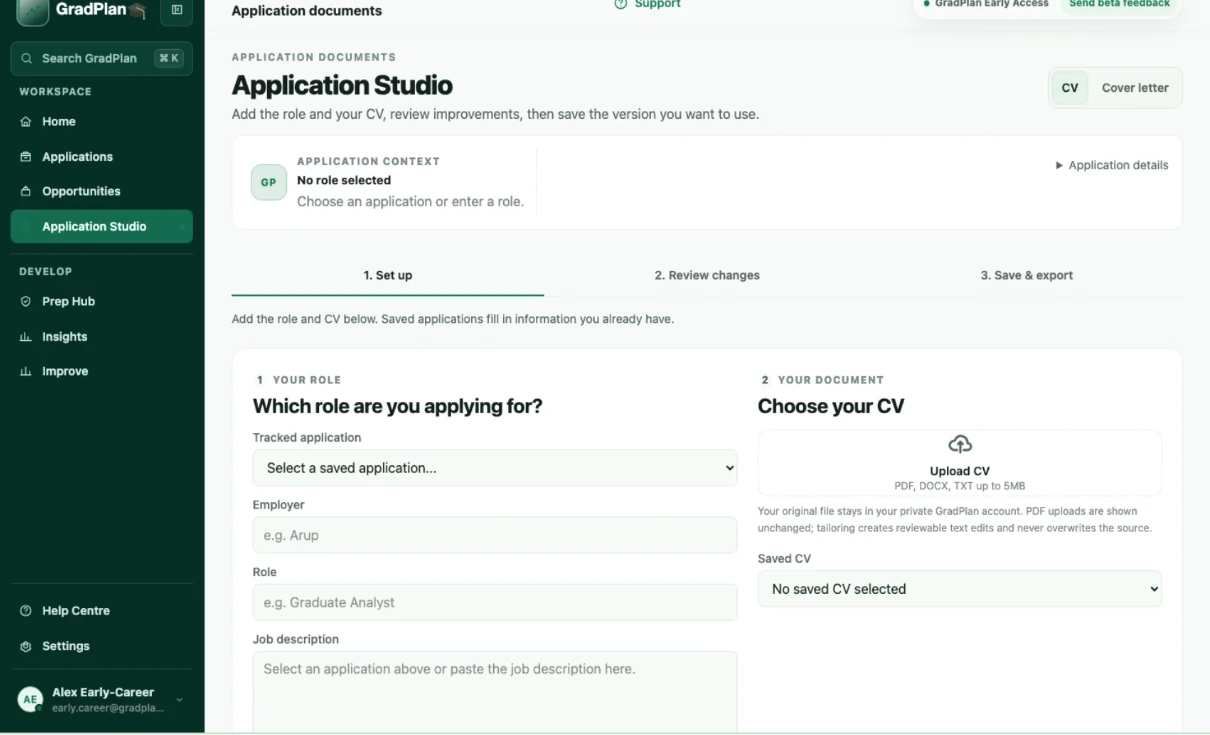Click the Job description text area

click(x=495, y=692)
